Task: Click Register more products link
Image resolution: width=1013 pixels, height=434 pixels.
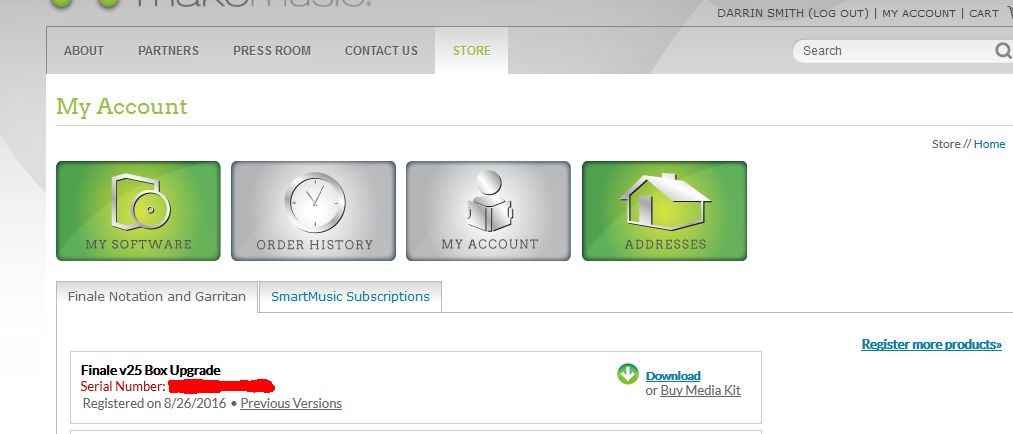Action: (x=931, y=345)
